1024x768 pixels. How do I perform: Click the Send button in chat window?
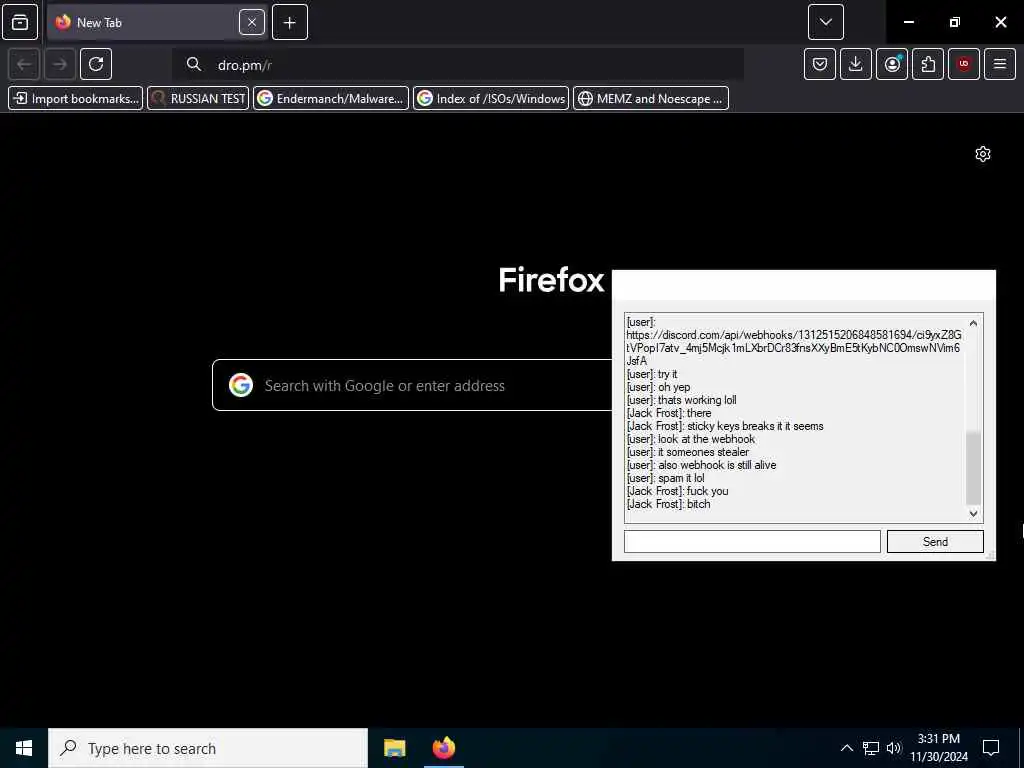click(x=935, y=541)
